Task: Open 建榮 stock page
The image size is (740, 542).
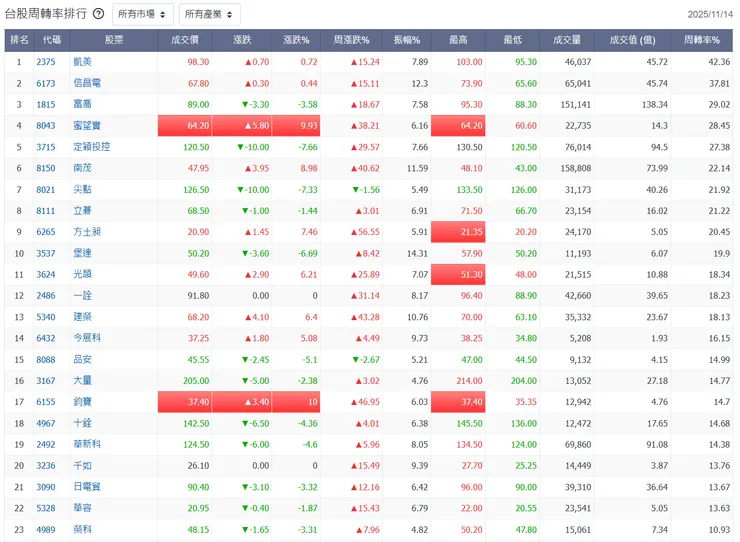Action: click(83, 317)
